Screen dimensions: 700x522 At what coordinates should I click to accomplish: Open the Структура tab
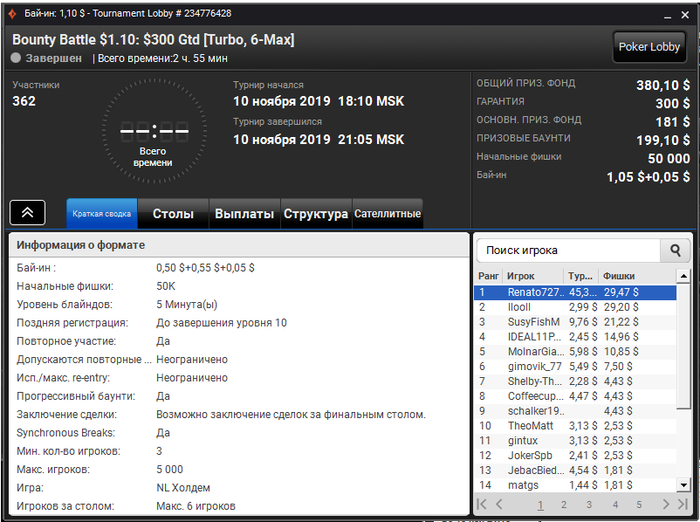pyautogui.click(x=316, y=213)
